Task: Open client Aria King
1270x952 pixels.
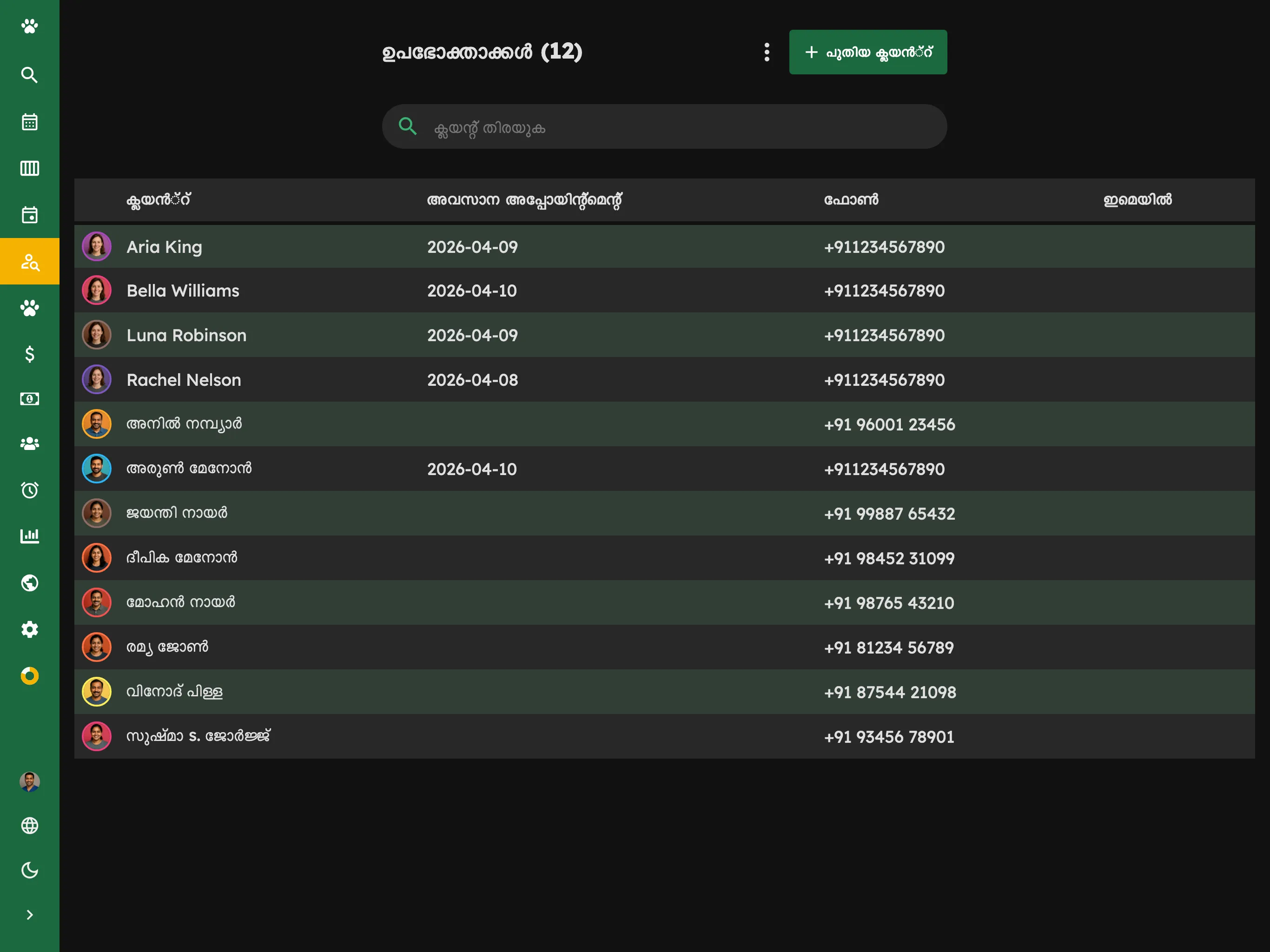Action: point(664,247)
